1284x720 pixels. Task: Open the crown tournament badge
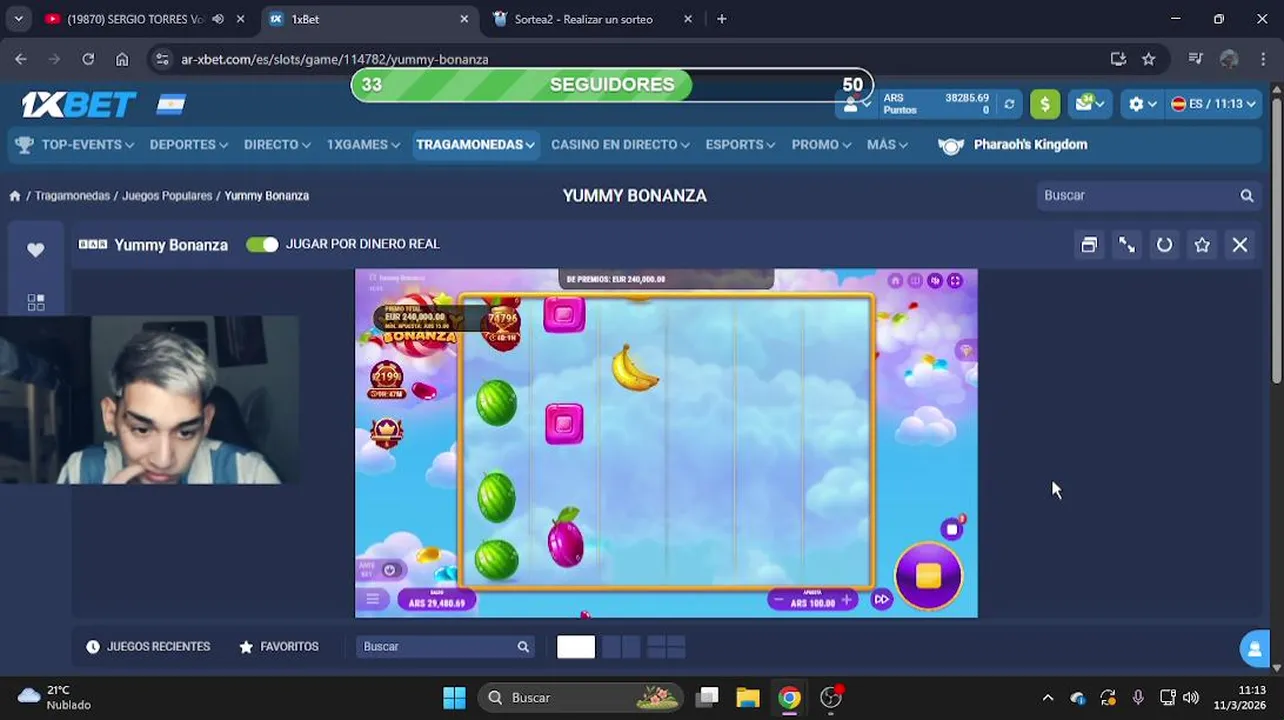(x=386, y=431)
